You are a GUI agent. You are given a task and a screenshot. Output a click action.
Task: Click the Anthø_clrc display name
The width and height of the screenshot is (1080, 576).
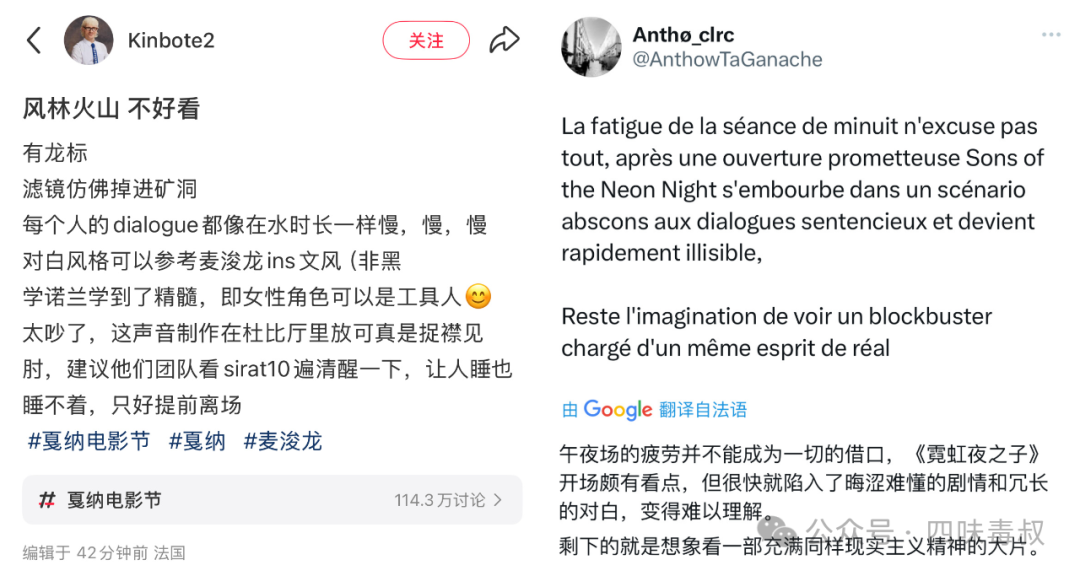684,35
